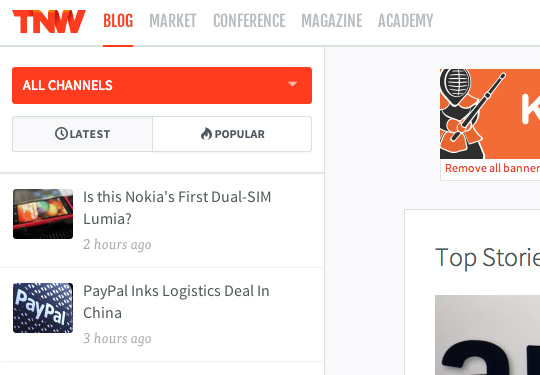Expand the All Channels dropdown
Screen dimensions: 540x375
tap(162, 85)
